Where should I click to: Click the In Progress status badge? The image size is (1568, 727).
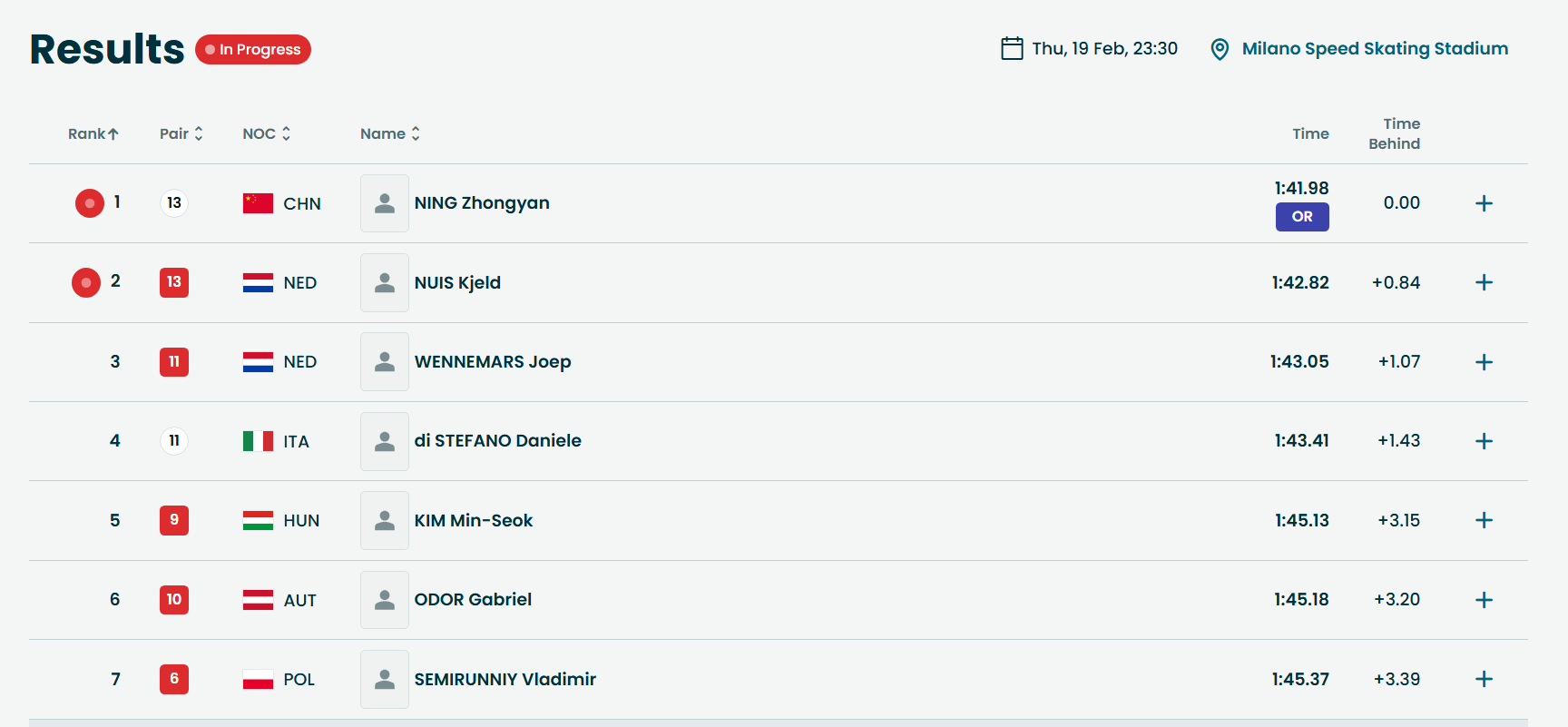253,49
